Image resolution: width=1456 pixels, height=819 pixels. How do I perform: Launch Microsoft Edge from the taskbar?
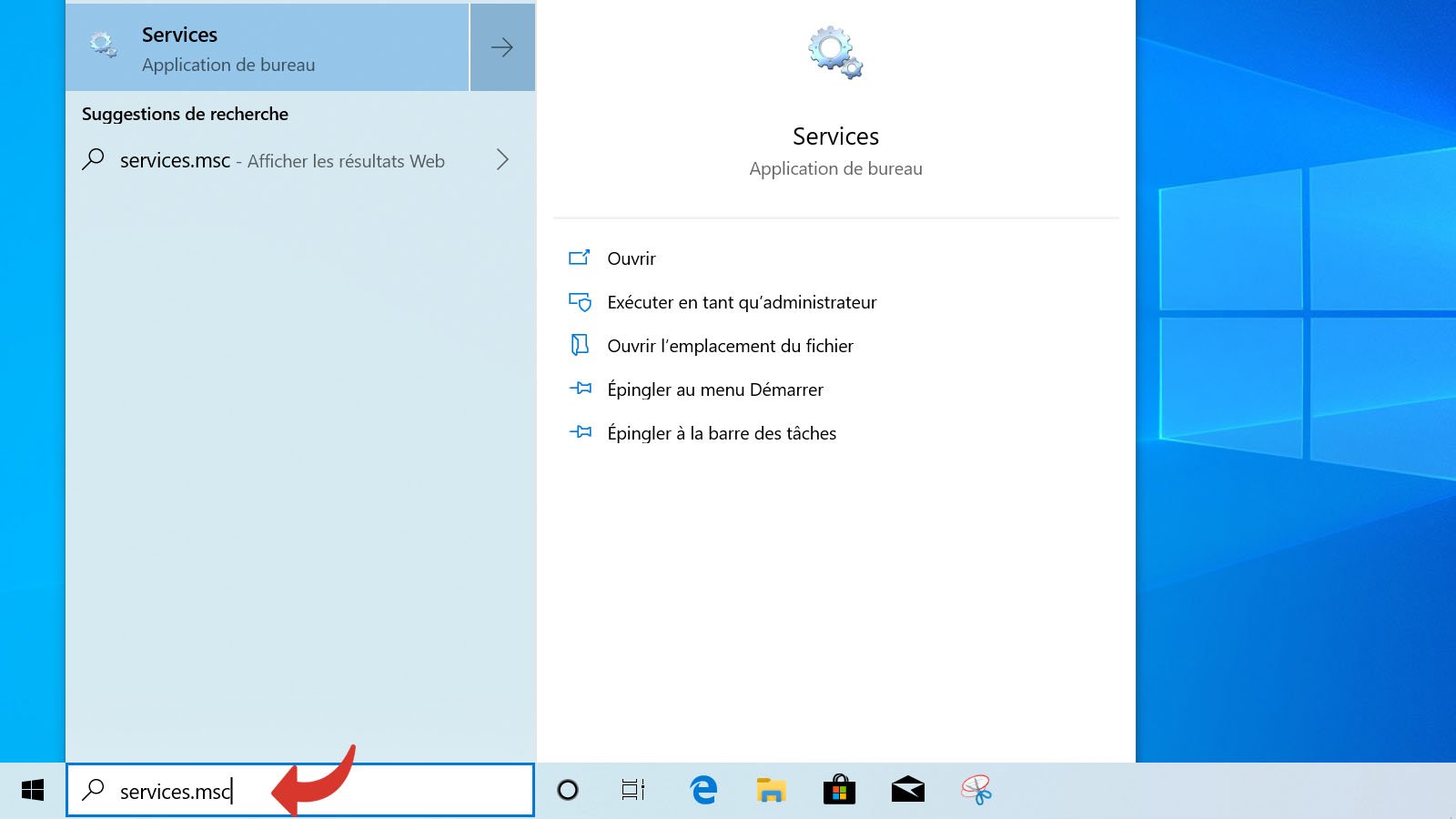coord(703,790)
